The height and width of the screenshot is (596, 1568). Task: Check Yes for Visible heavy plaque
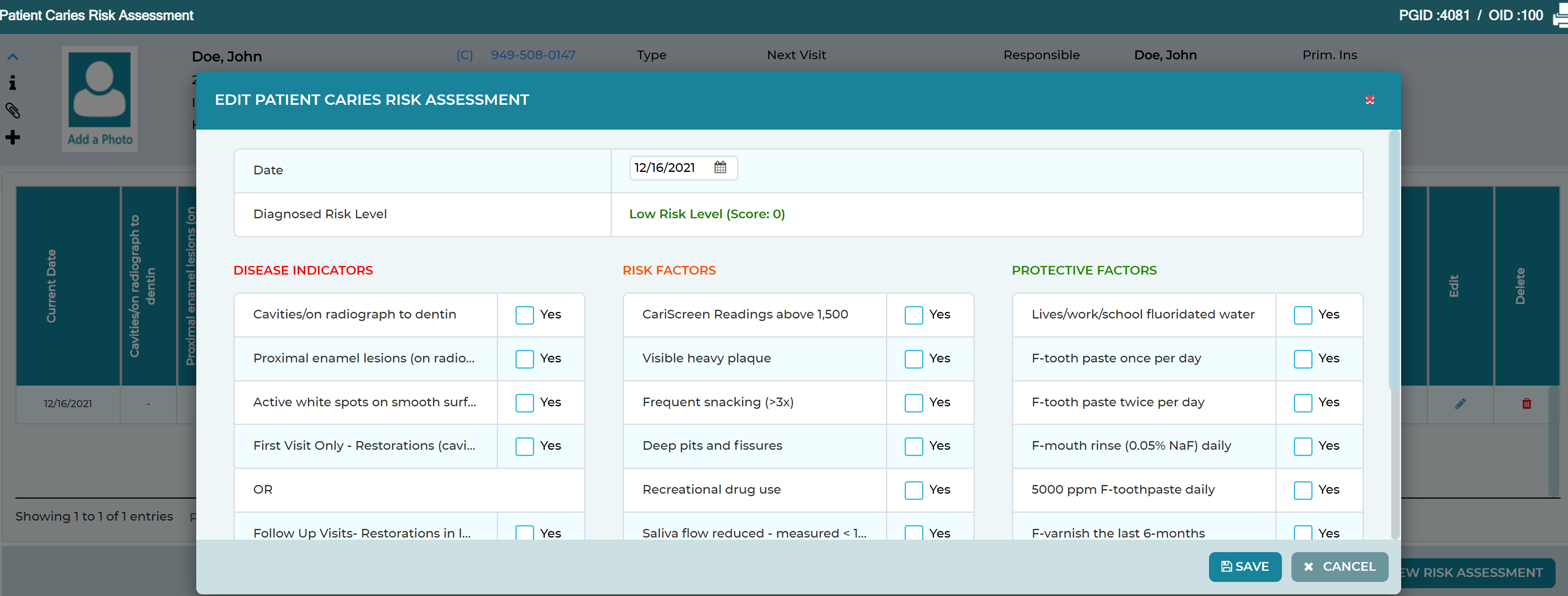[913, 359]
